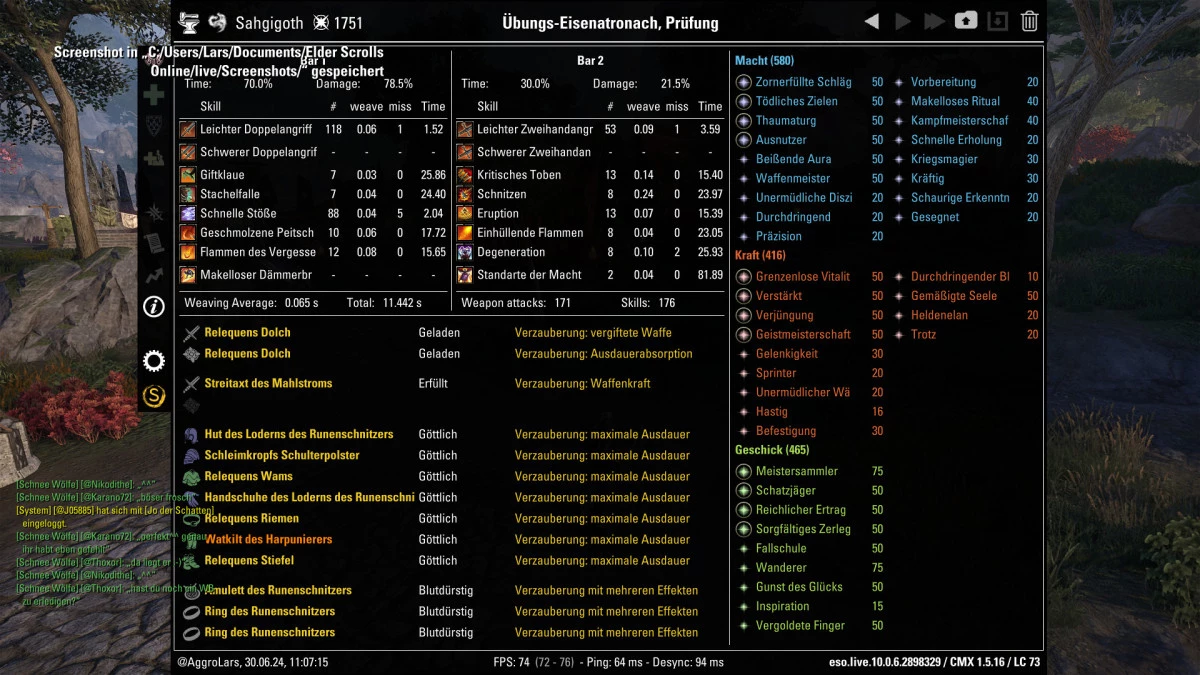Click the Grenzenlose Vitalit champion star
This screenshot has height=675, width=1200.
pyautogui.click(x=743, y=277)
